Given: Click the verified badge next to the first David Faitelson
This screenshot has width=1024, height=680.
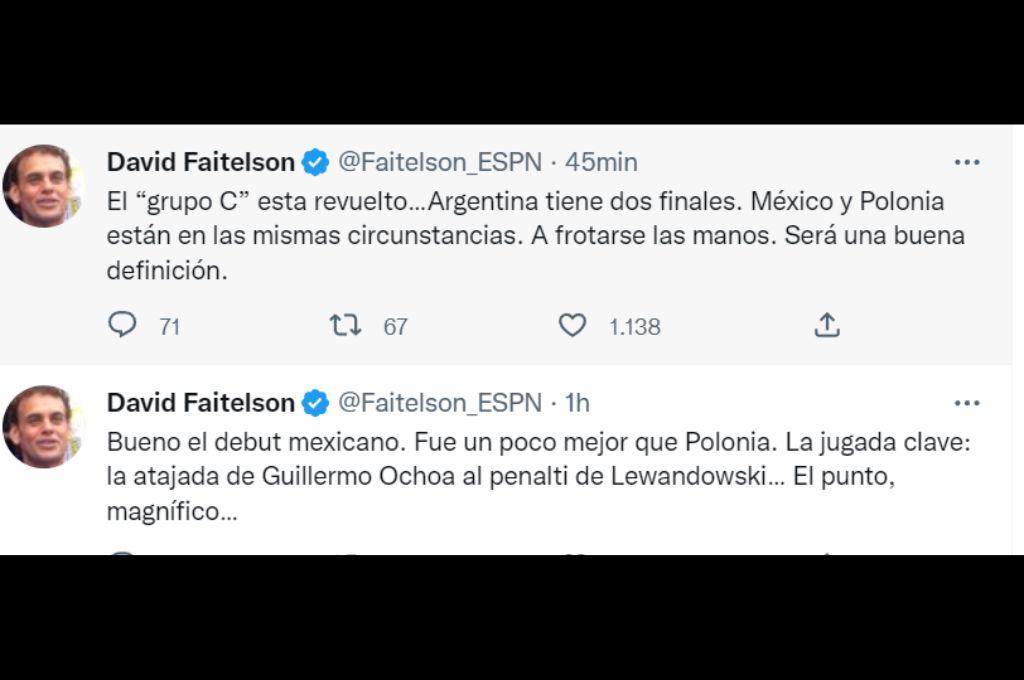Looking at the screenshot, I should click(x=315, y=161).
